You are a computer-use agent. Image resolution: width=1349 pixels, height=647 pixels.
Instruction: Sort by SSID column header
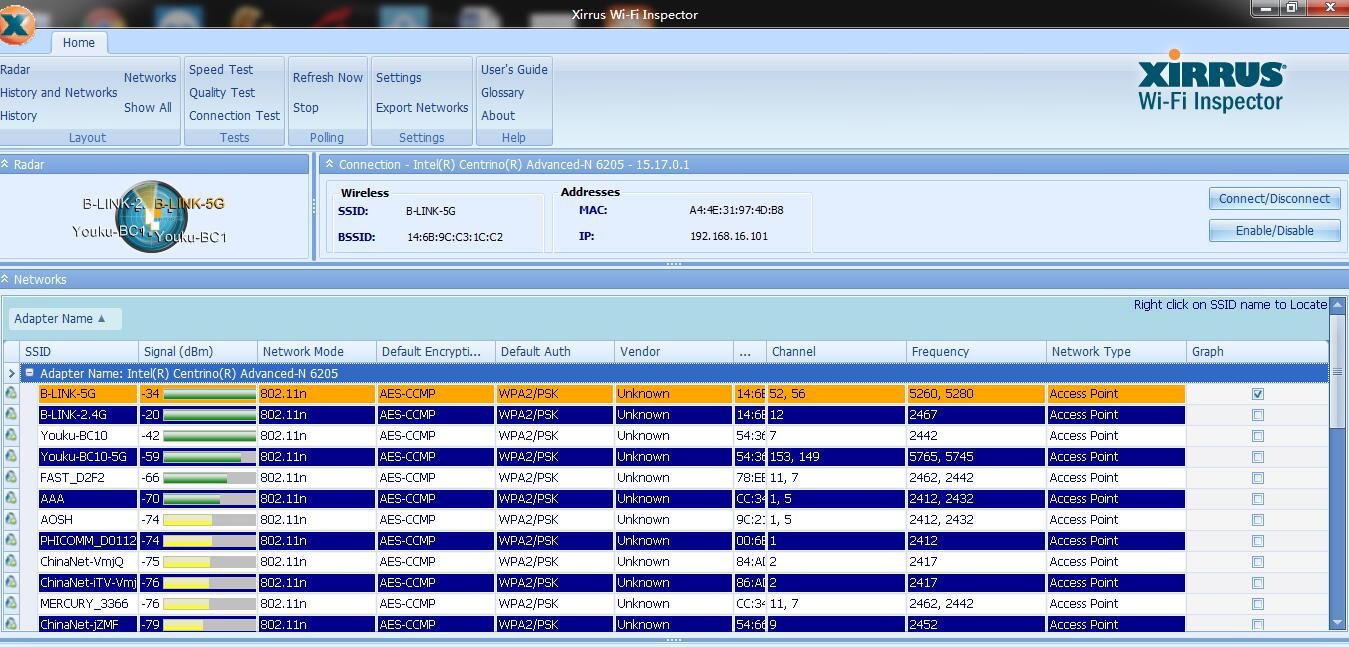click(x=79, y=351)
